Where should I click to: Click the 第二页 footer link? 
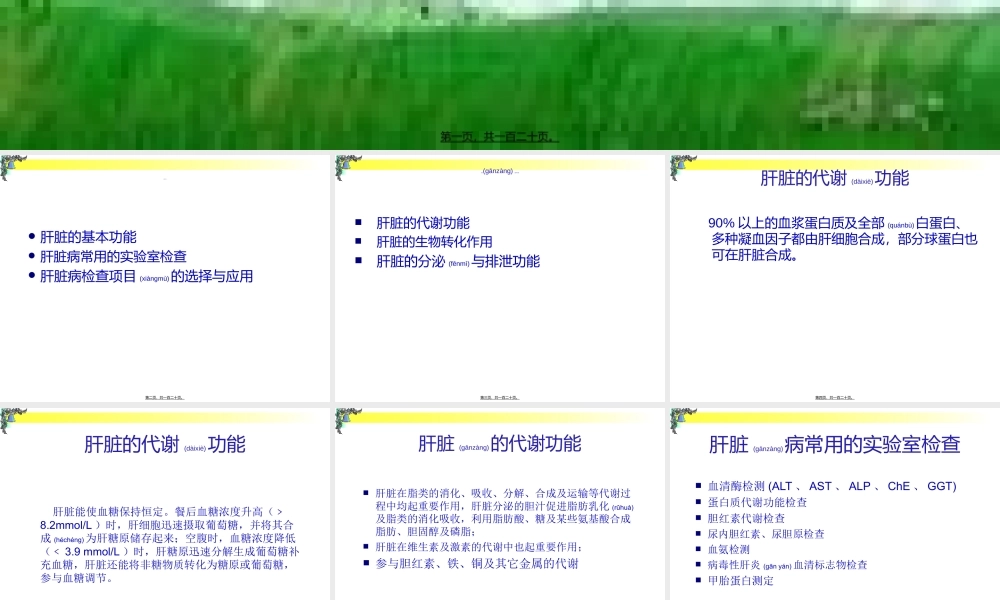pyautogui.click(x=166, y=396)
